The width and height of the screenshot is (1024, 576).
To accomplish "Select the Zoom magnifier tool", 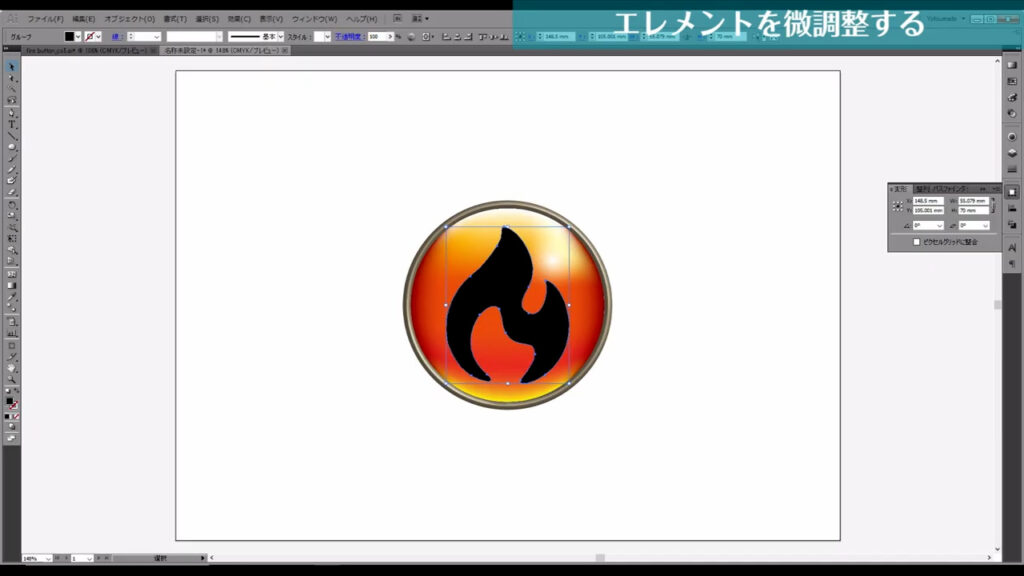I will 12,379.
